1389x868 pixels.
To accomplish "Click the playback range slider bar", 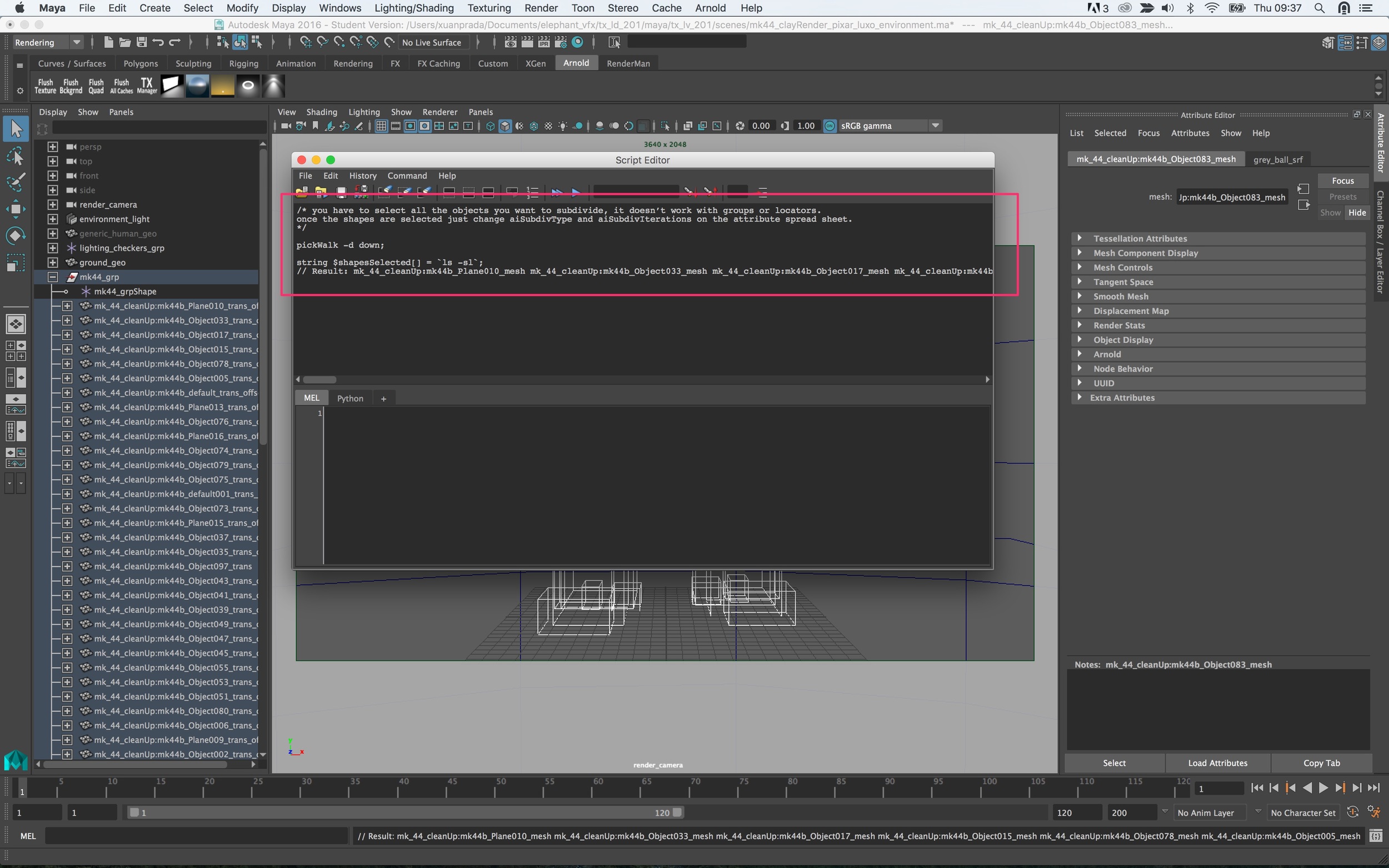I will (405, 812).
